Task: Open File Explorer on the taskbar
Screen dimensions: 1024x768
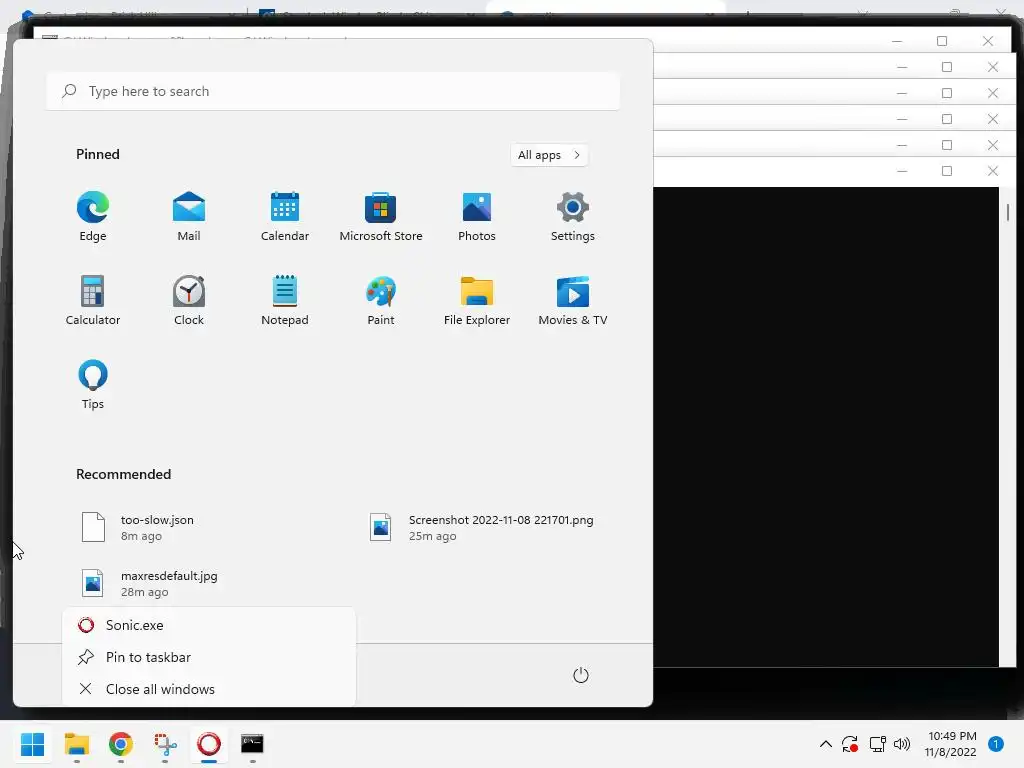Action: 76,744
